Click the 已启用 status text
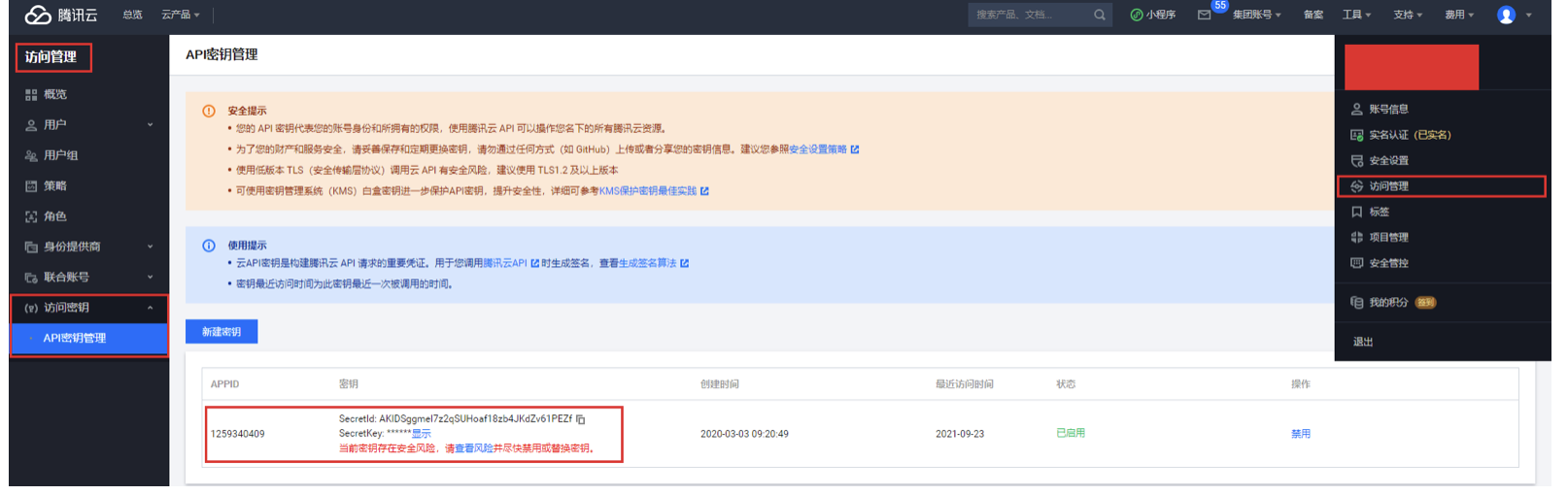Image resolution: width=1568 pixels, height=495 pixels. [x=1071, y=433]
